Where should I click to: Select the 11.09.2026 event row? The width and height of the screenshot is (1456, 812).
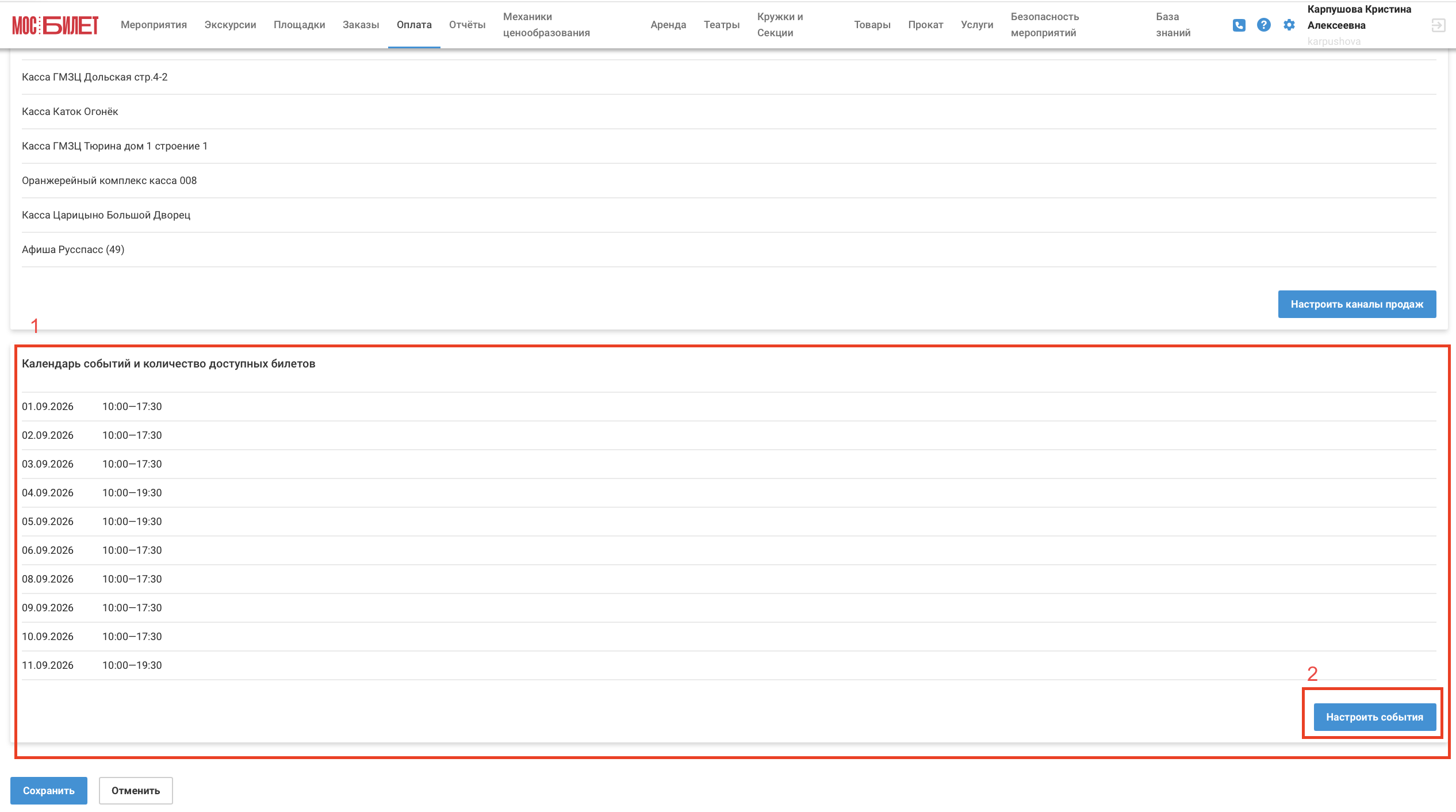point(729,665)
